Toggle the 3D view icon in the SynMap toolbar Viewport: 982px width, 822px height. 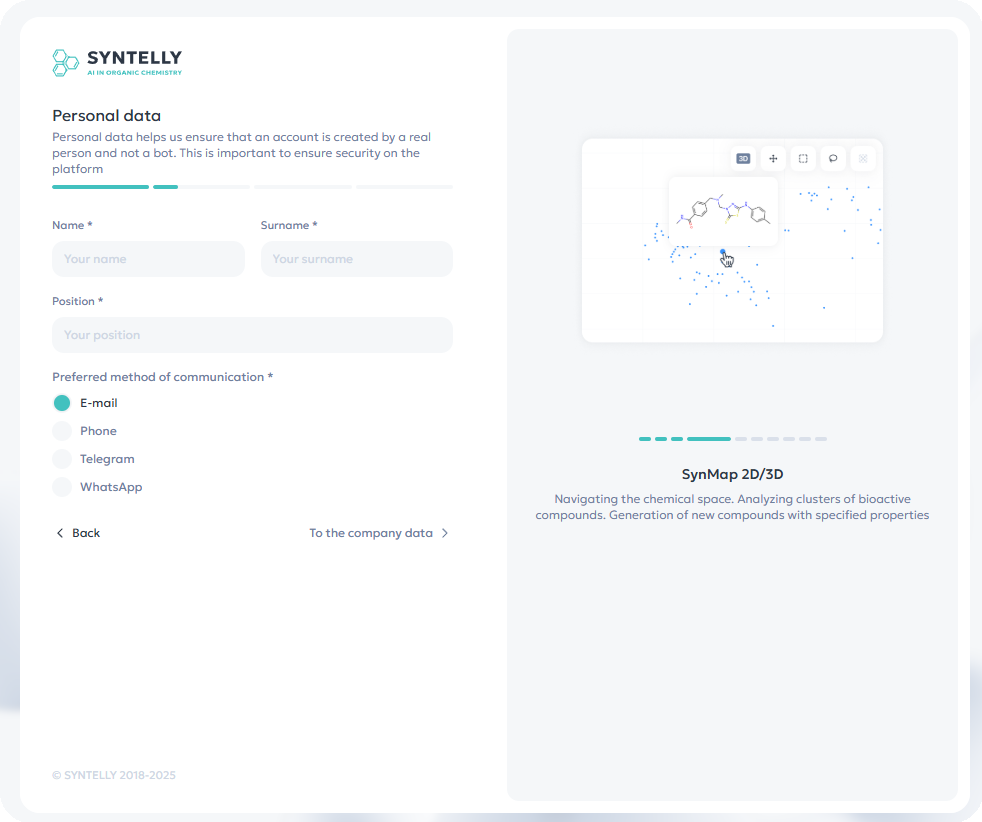point(742,158)
